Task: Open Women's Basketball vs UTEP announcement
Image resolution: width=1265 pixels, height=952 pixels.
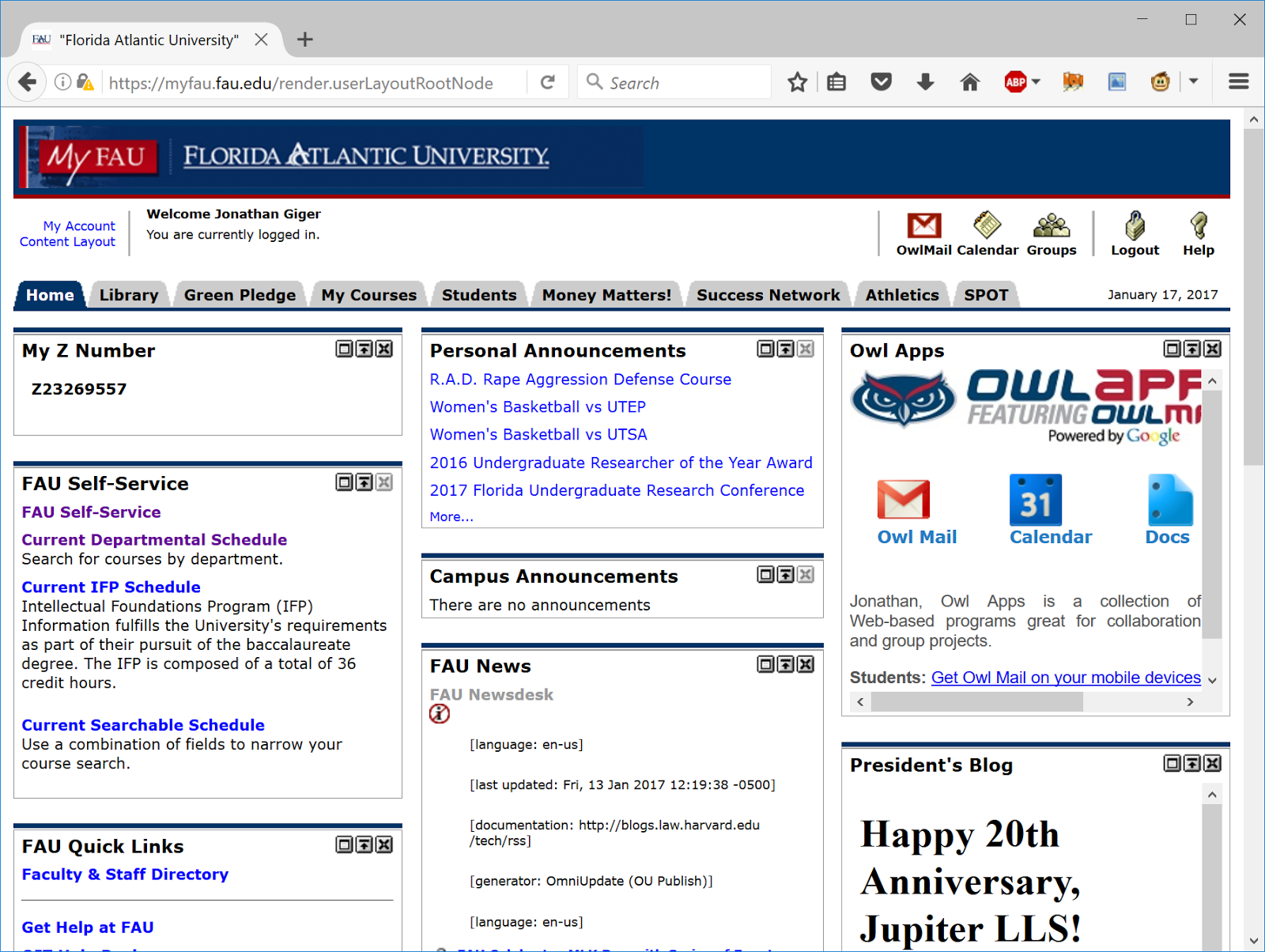Action: pos(538,407)
